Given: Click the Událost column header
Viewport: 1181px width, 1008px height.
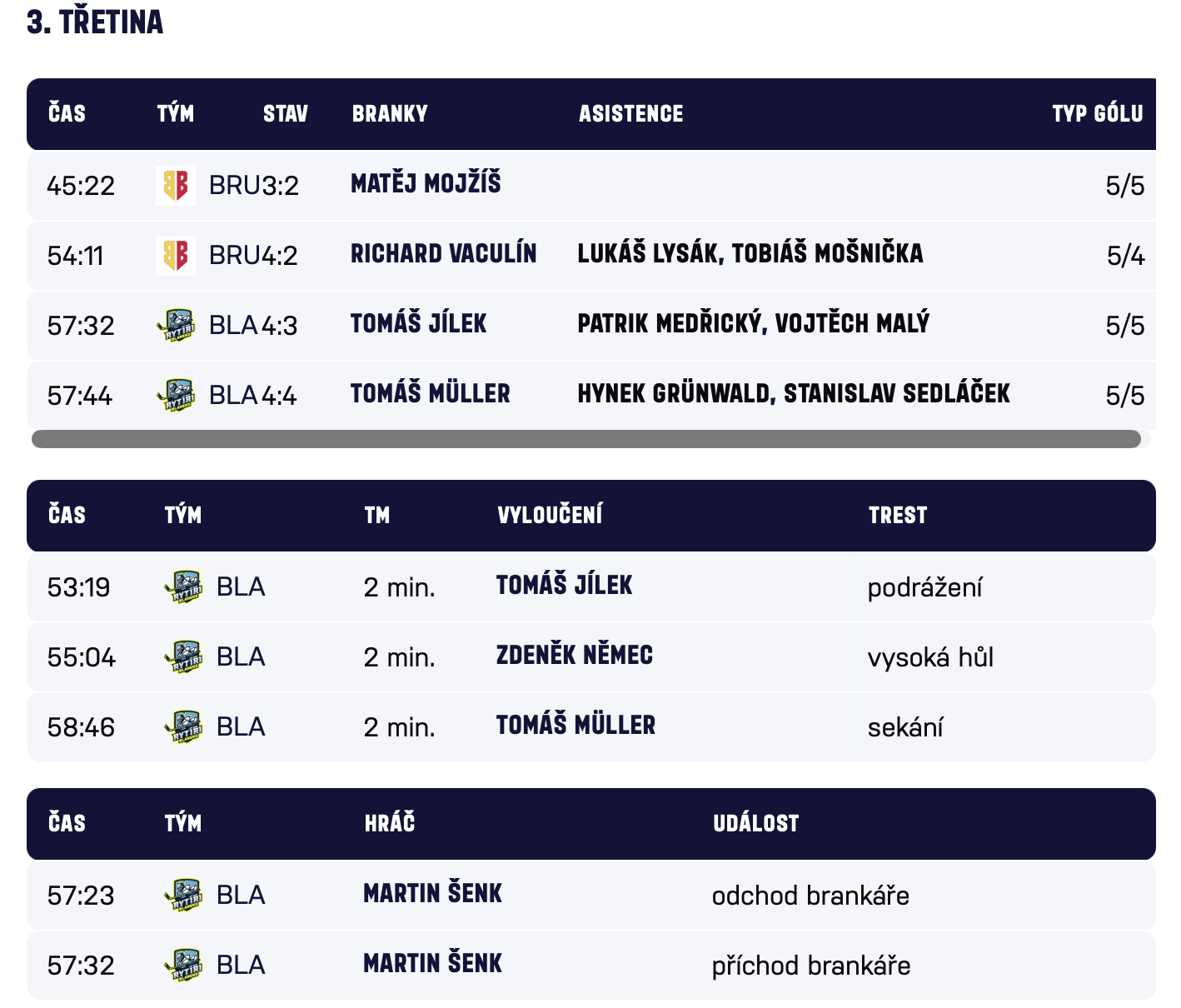Looking at the screenshot, I should click(755, 824).
